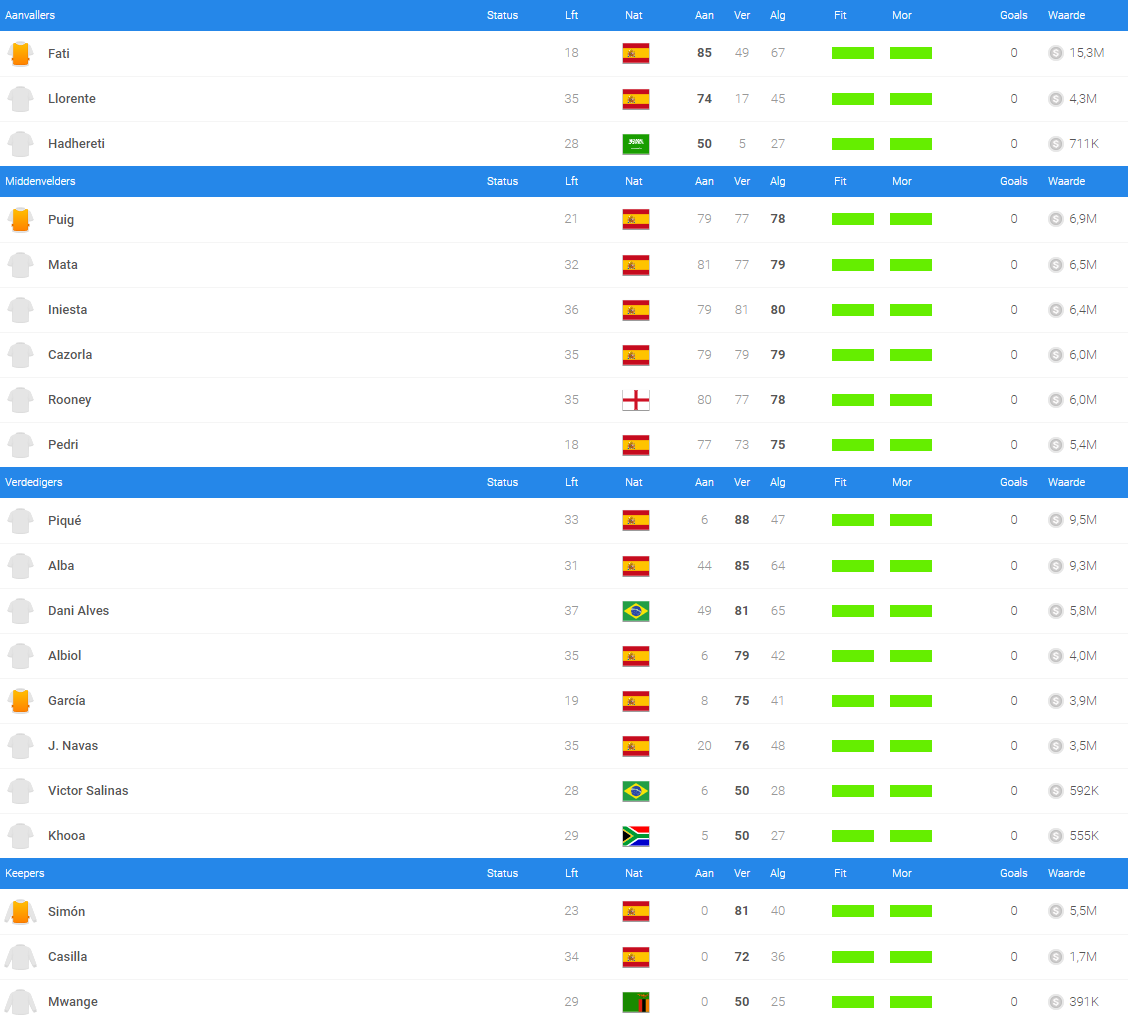Viewport: 1128px width, 1017px height.
Task: Click the Spain flag in Fati's row
Action: (x=636, y=53)
